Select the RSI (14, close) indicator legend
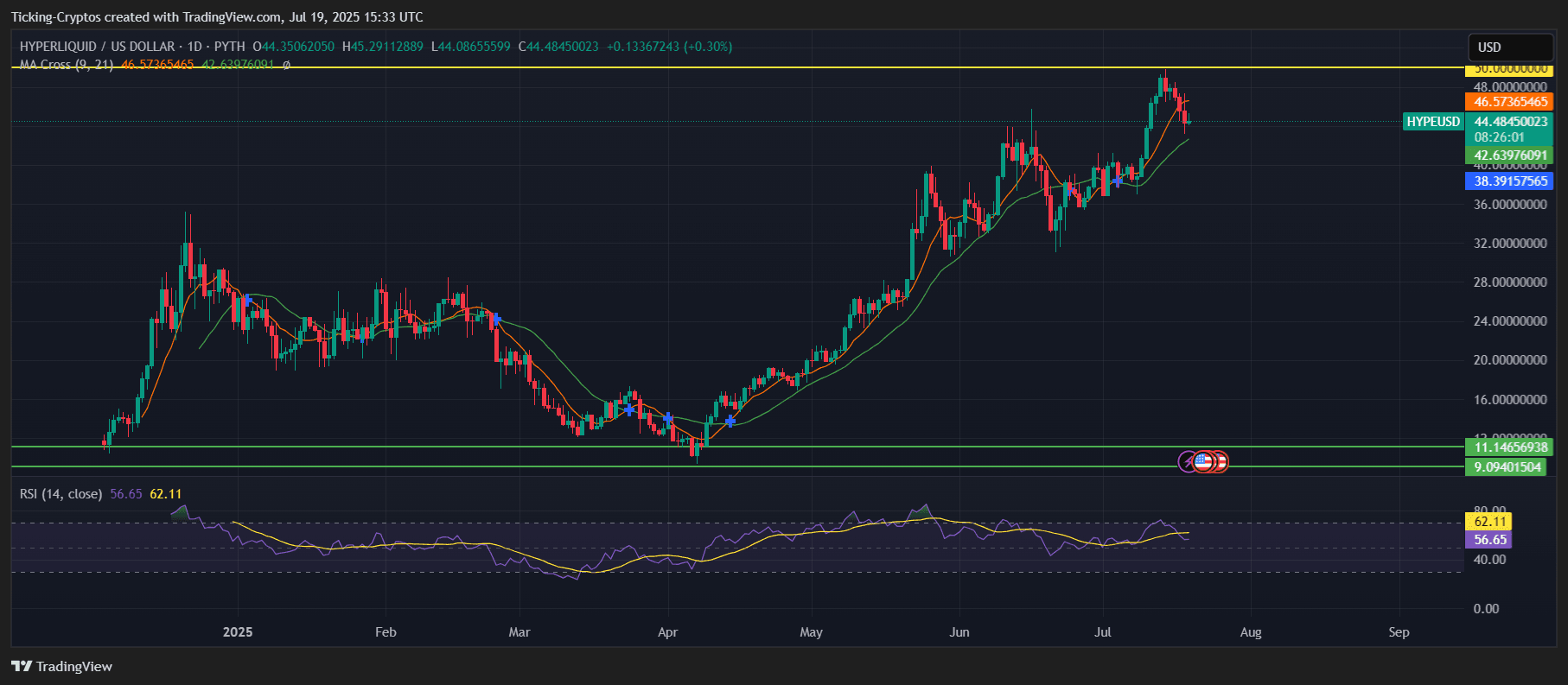Viewport: 1568px width, 685px height. [x=61, y=494]
